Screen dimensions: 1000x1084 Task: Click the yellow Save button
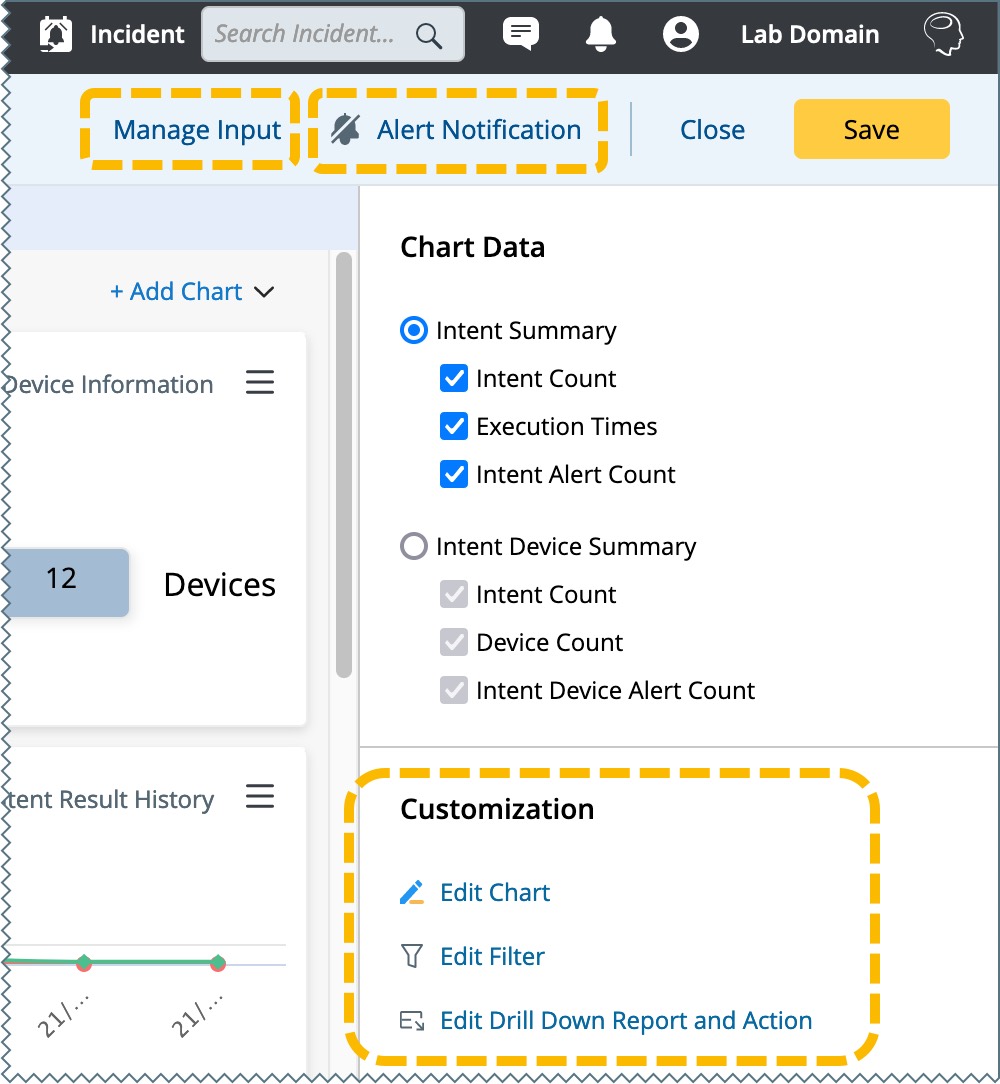(x=871, y=130)
